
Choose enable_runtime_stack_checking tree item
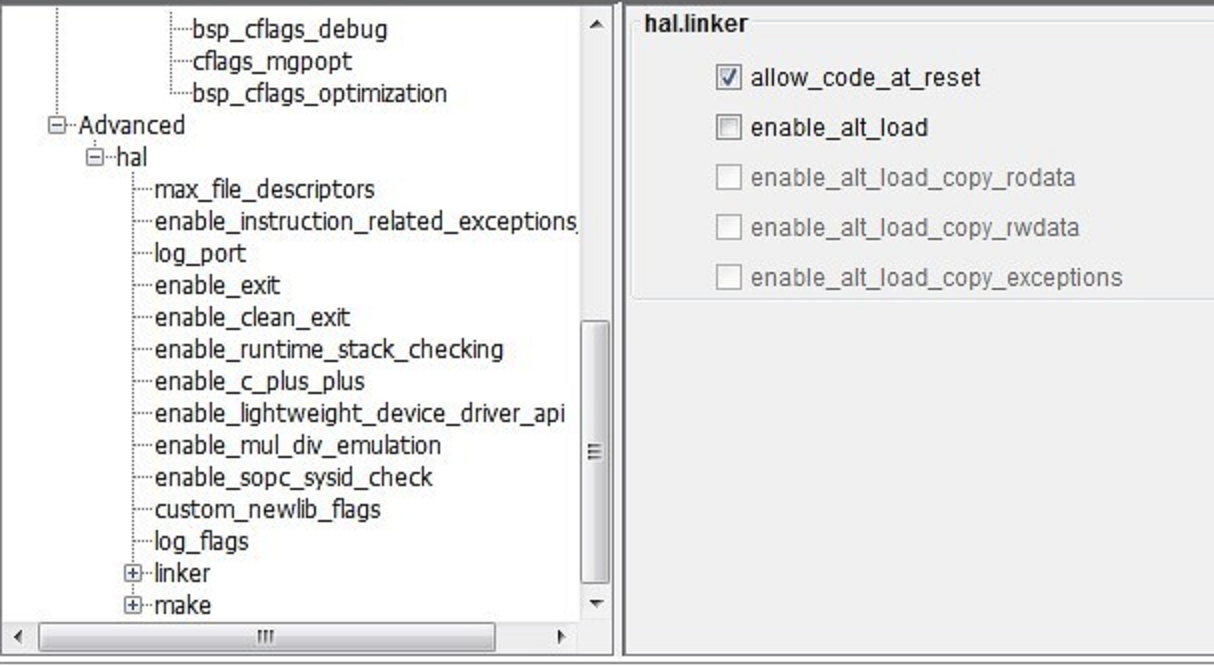tap(328, 350)
